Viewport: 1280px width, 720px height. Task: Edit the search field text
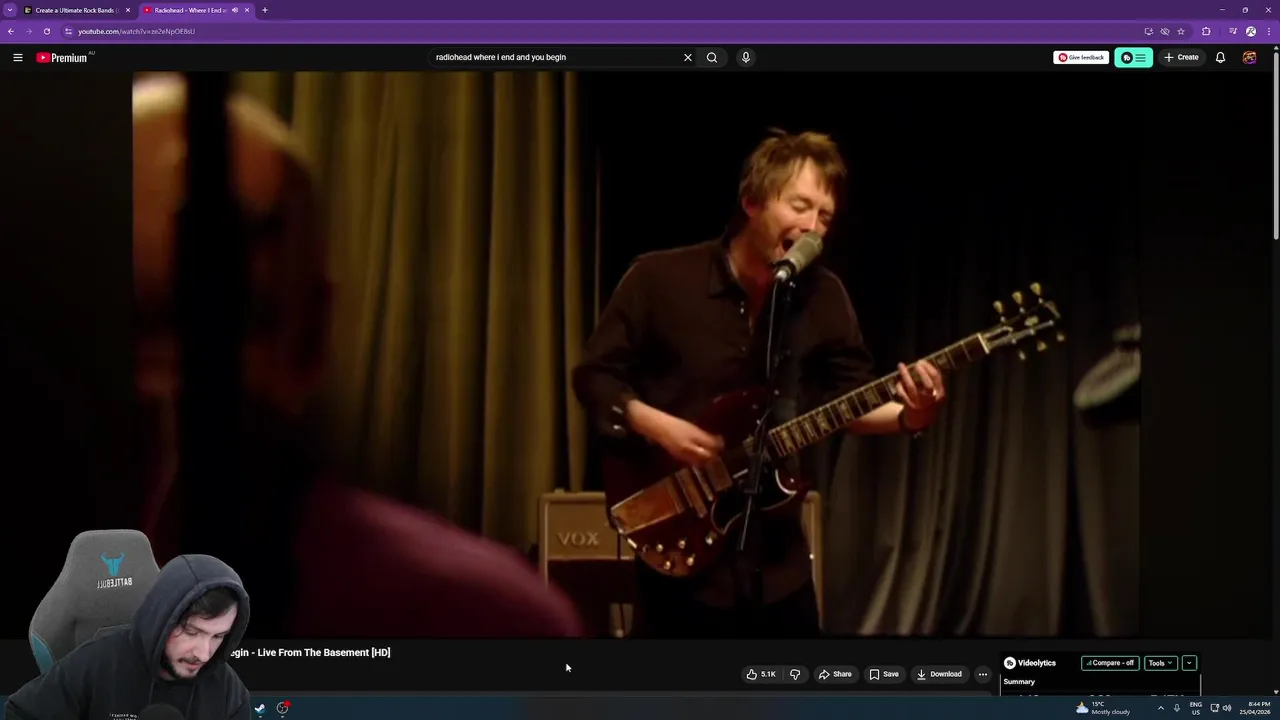tap(555, 57)
